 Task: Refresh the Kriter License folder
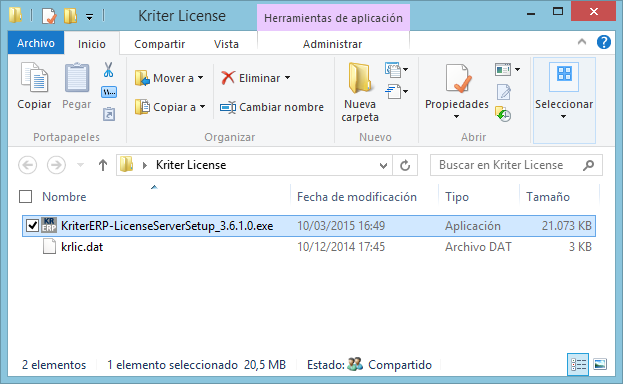[x=405, y=165]
